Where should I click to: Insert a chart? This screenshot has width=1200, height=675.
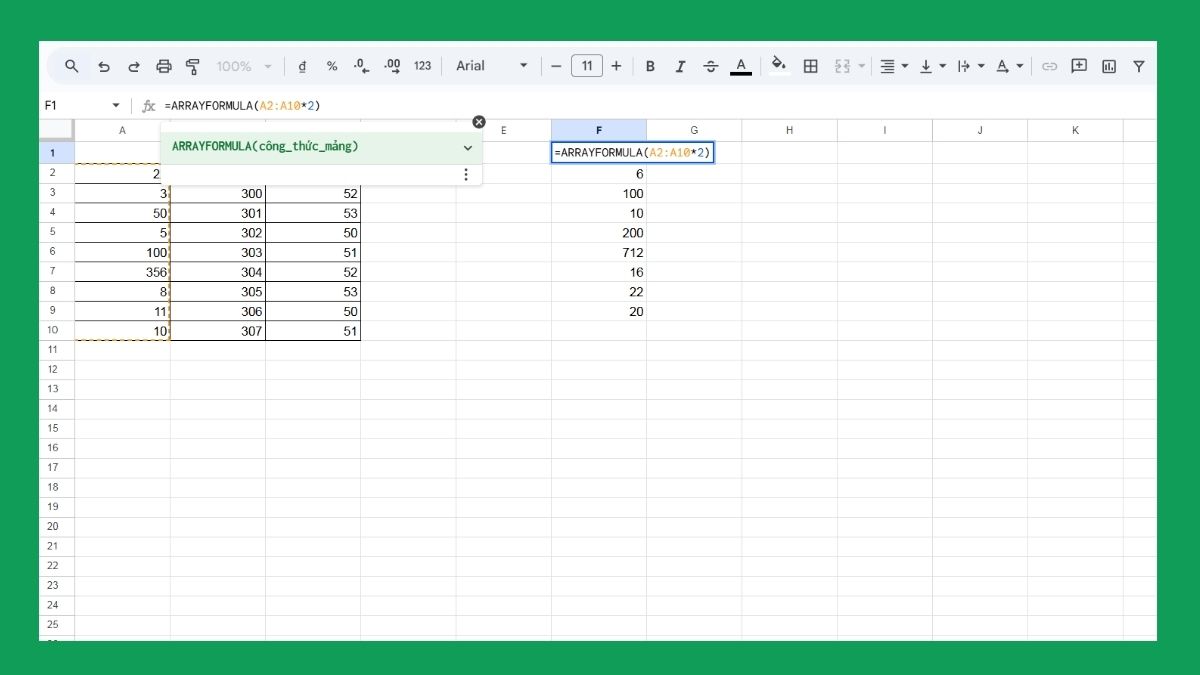pyautogui.click(x=1108, y=66)
